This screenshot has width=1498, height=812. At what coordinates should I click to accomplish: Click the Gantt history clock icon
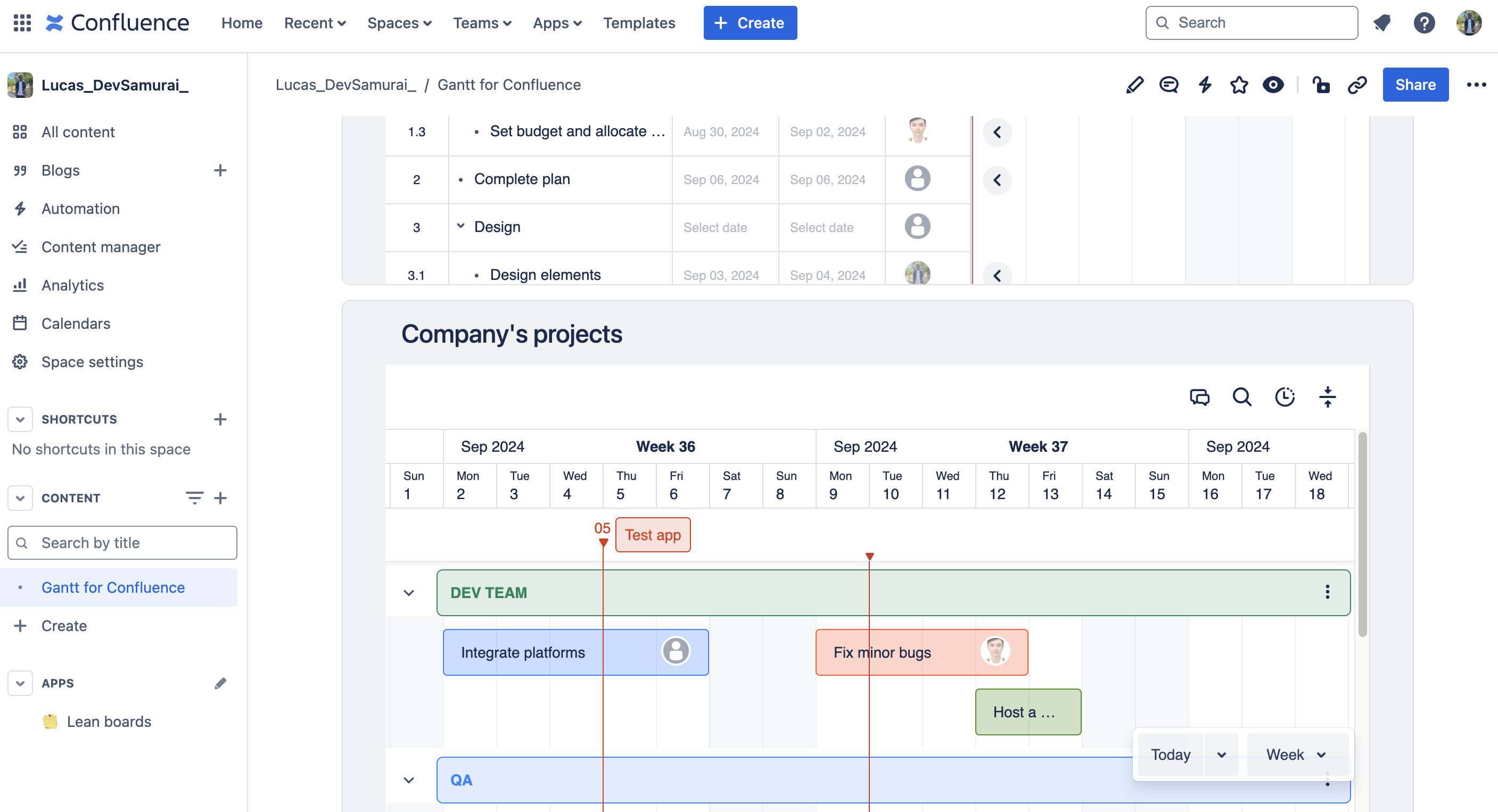[1285, 397]
